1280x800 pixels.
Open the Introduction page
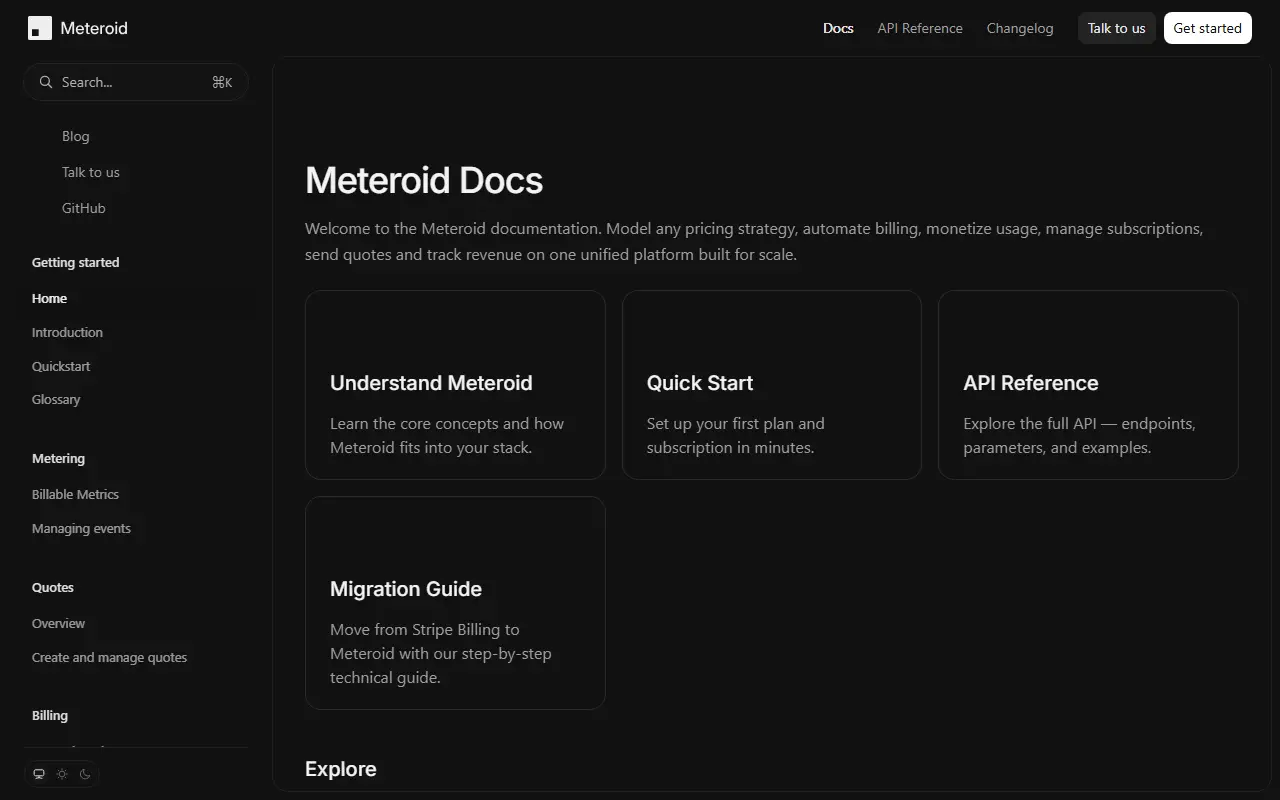tap(67, 332)
